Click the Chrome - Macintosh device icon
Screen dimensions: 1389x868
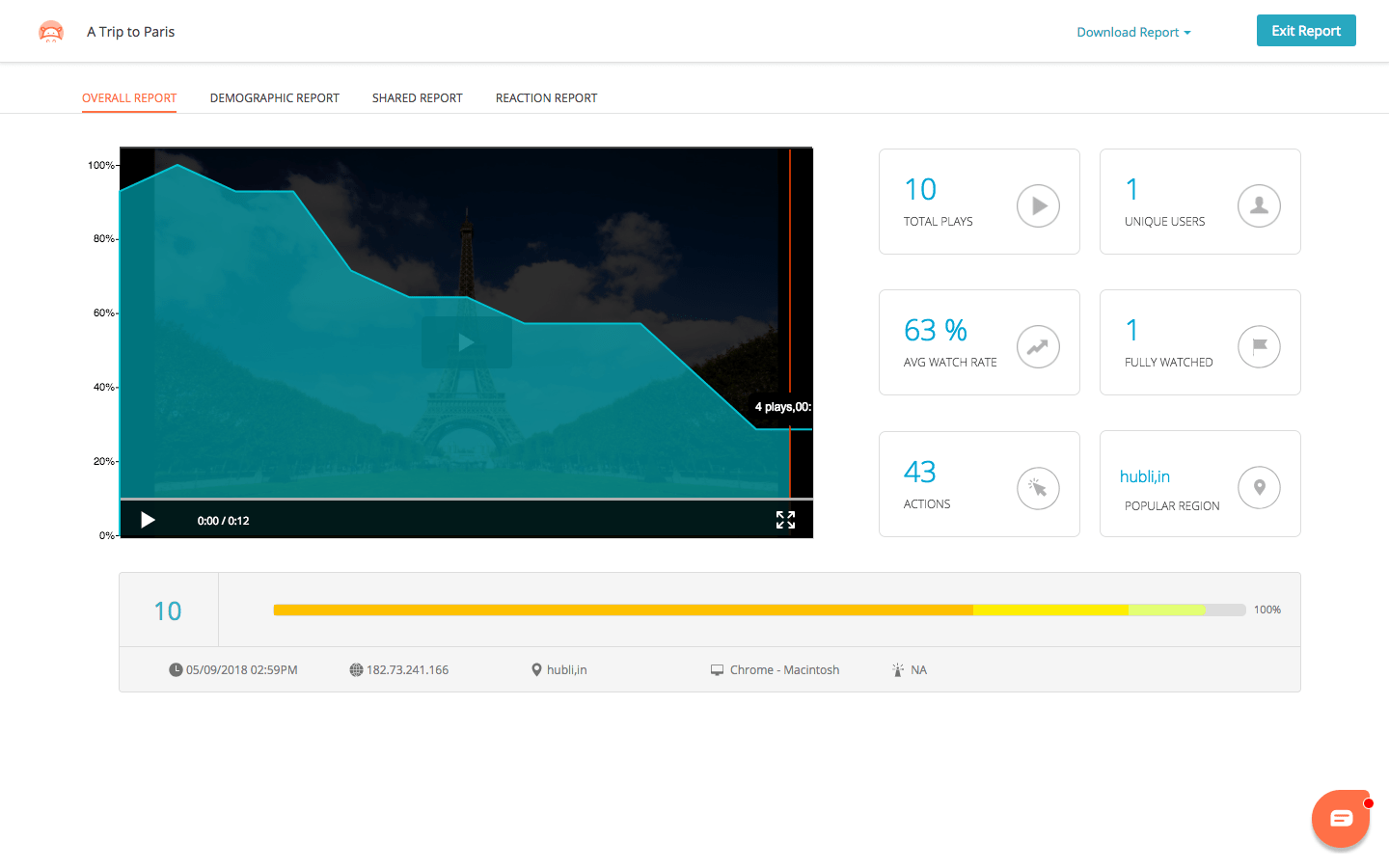coord(715,669)
